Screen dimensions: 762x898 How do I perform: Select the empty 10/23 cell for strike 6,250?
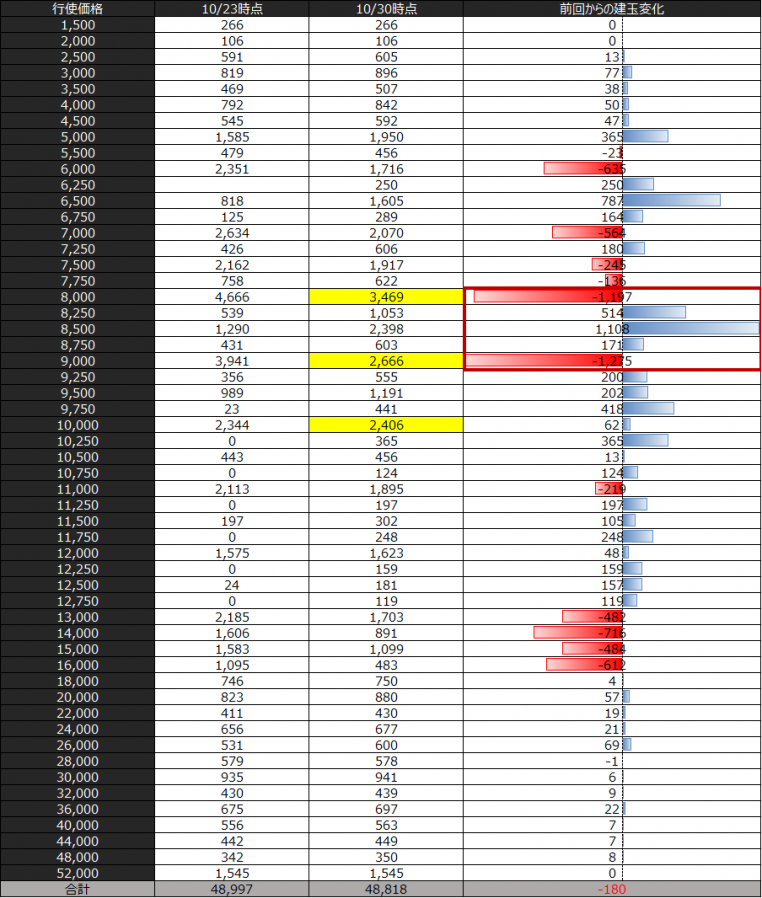click(x=232, y=185)
